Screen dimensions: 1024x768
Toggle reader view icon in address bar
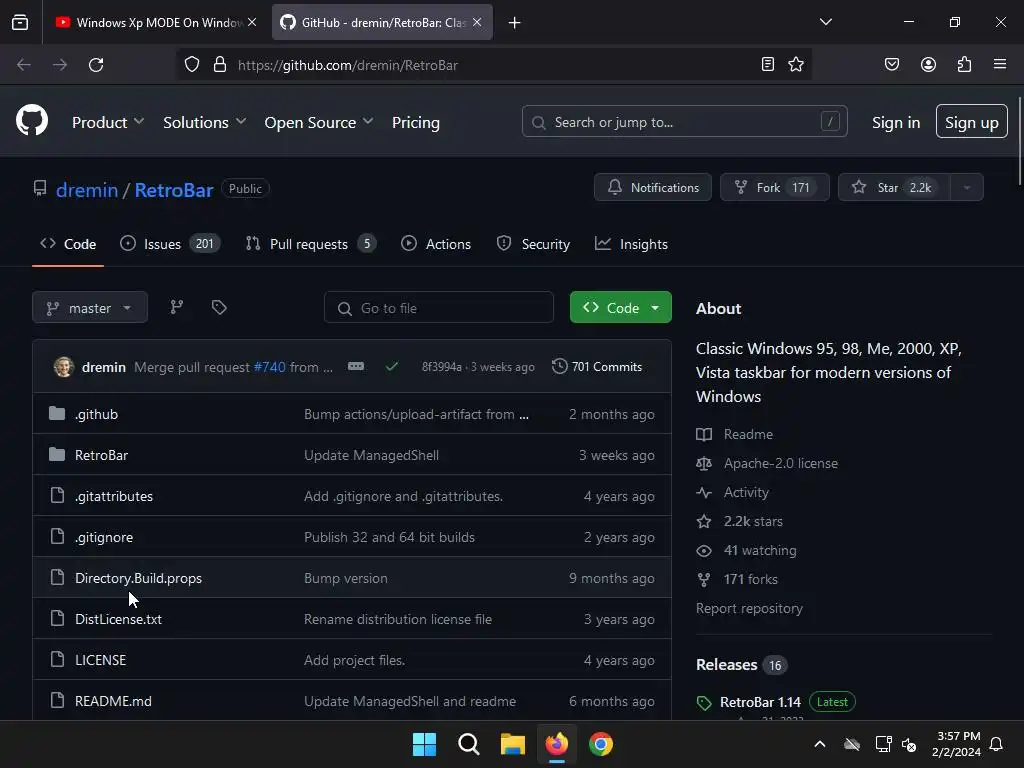[x=768, y=64]
